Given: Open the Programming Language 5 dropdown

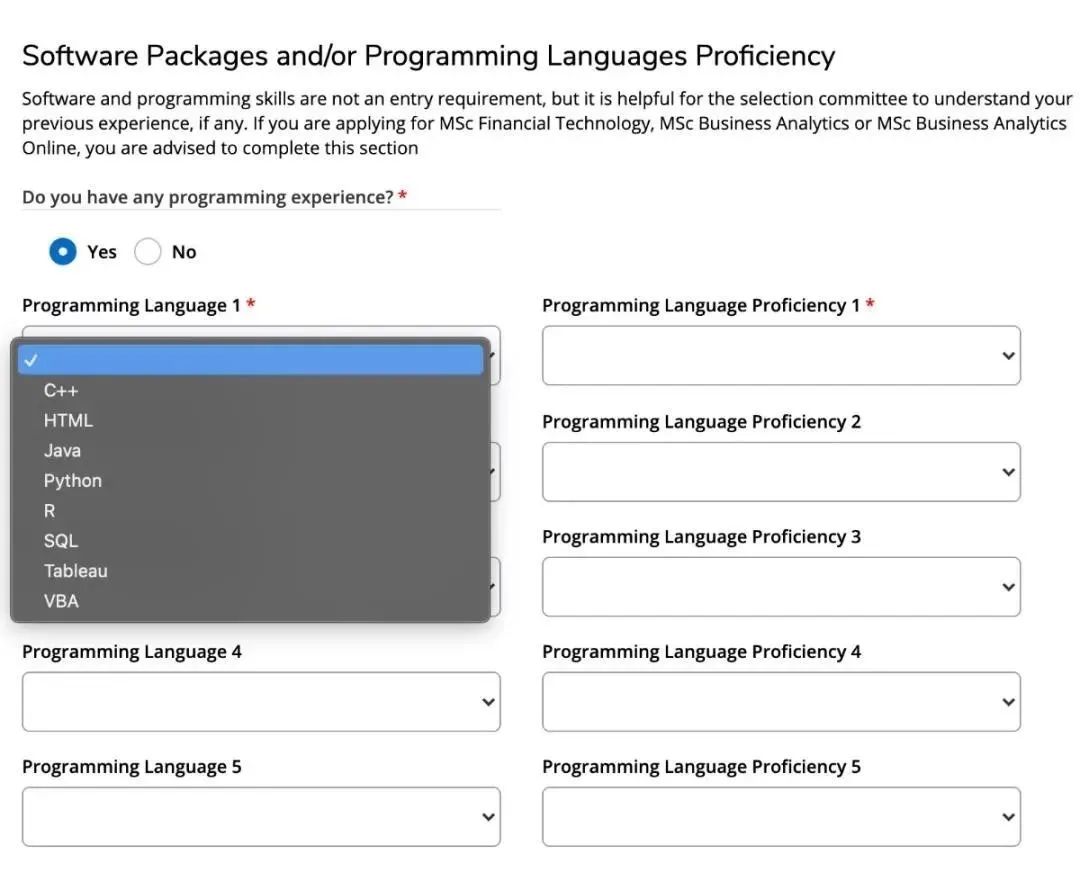Looking at the screenshot, I should point(261,817).
